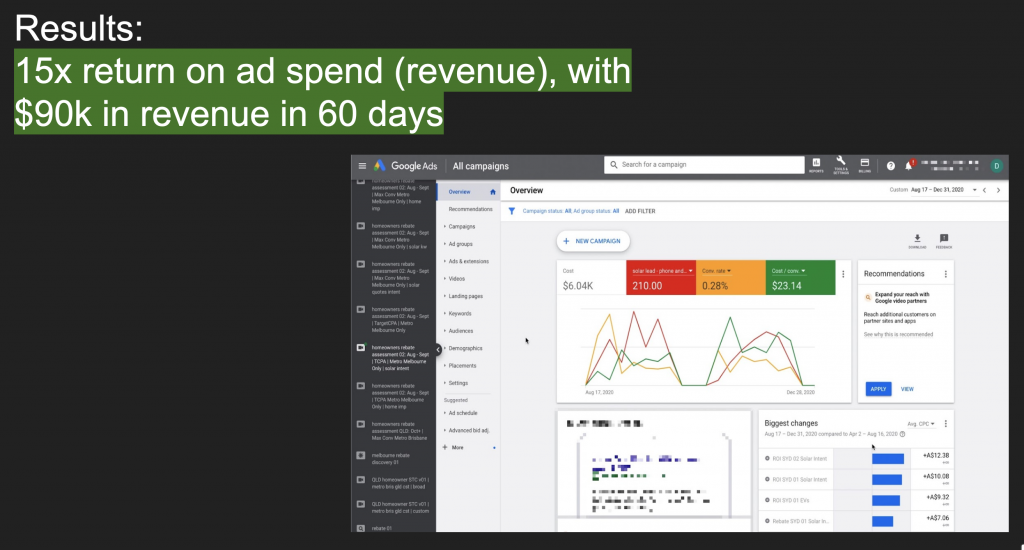Open the Avg. CPC dropdown
The height and width of the screenshot is (550, 1024).
tap(920, 423)
